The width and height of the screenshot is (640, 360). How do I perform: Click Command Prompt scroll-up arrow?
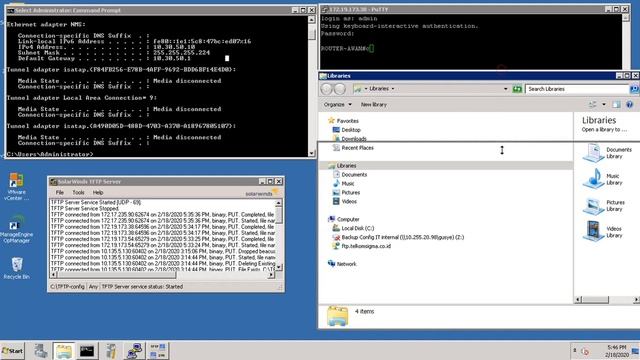(311, 19)
